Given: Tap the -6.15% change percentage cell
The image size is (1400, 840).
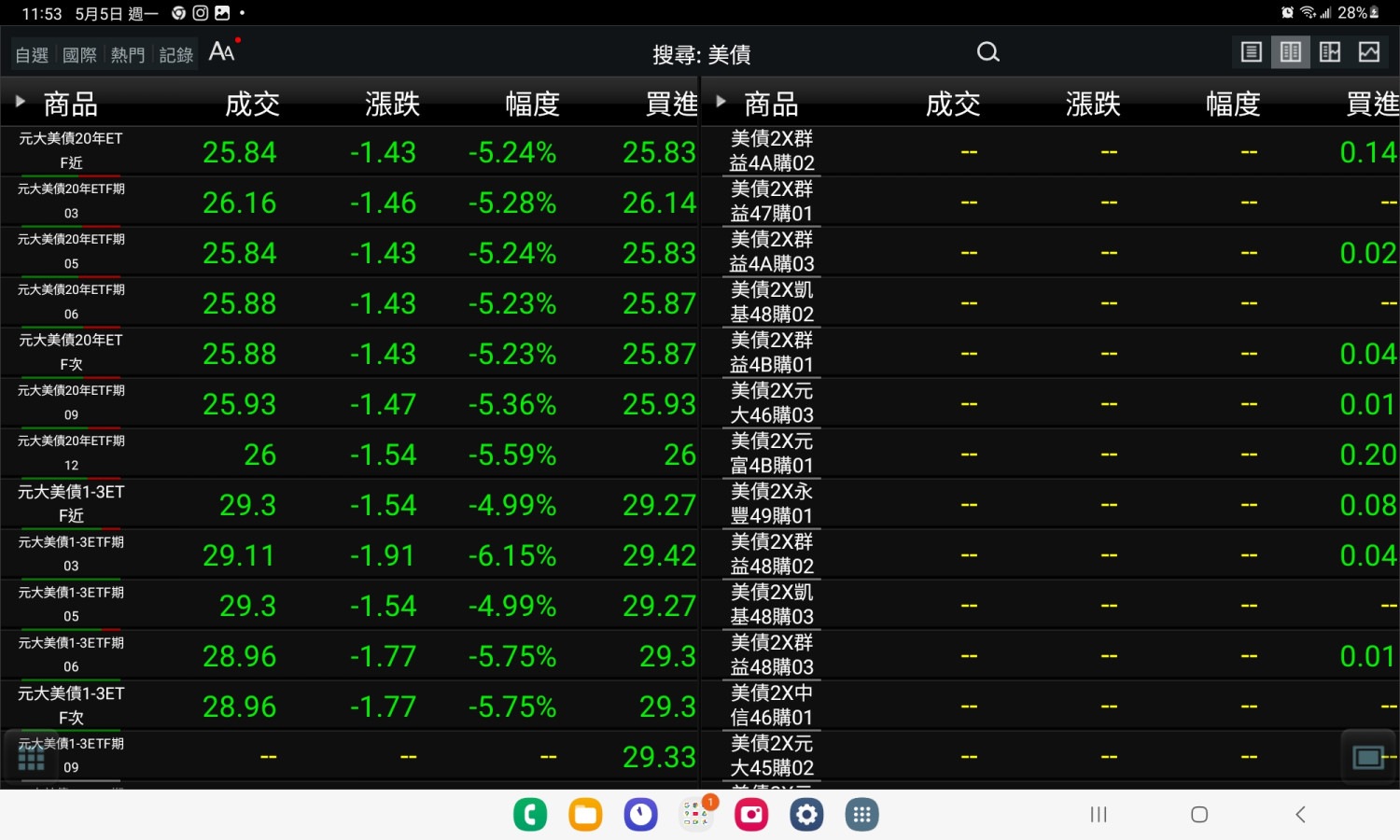Looking at the screenshot, I should point(512,555).
